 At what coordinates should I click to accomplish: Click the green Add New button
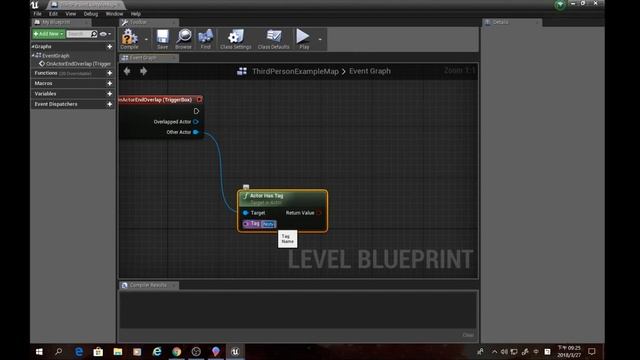coord(48,34)
